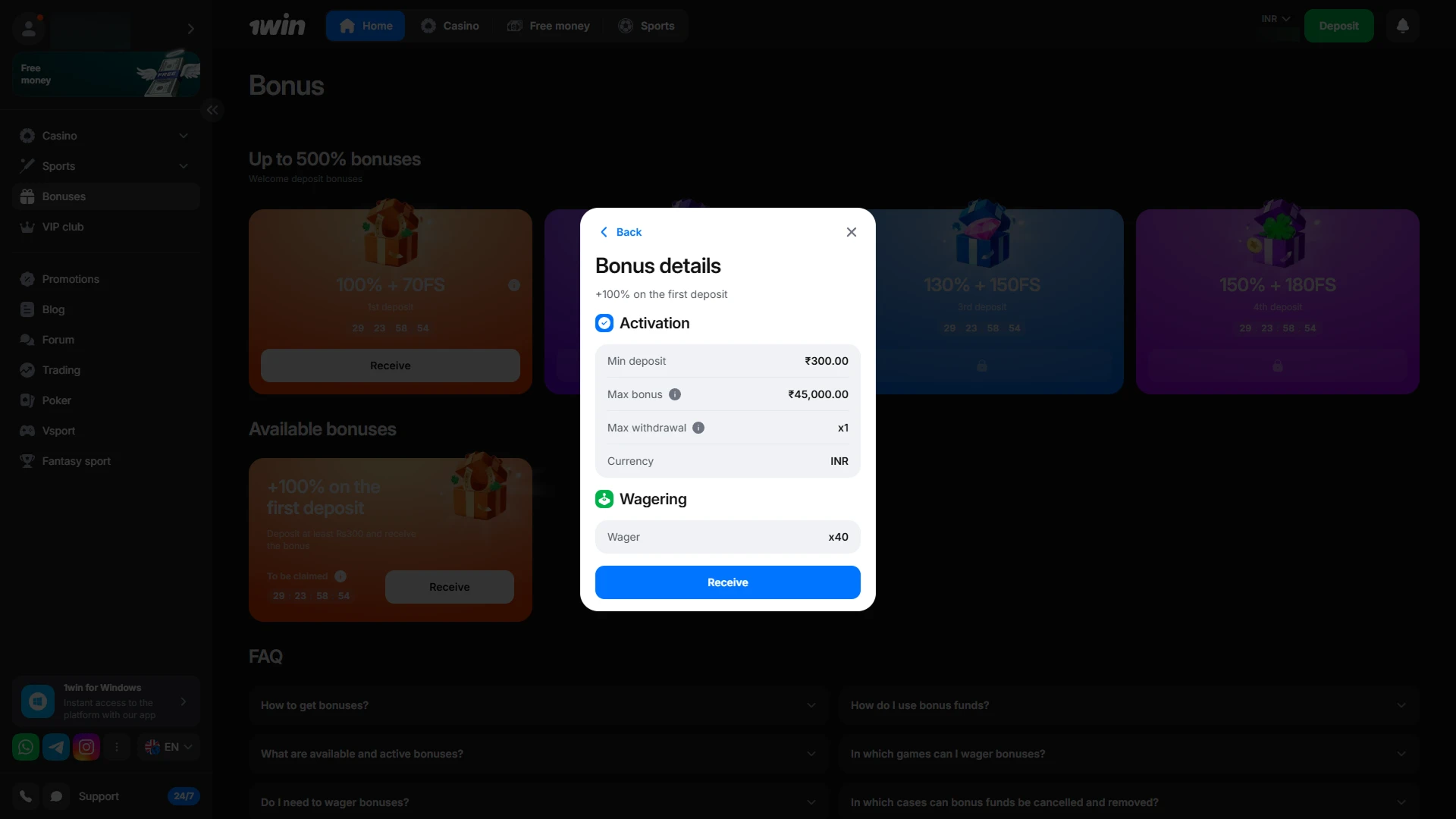
Task: Open Promotions from the sidebar
Action: pyautogui.click(x=71, y=278)
